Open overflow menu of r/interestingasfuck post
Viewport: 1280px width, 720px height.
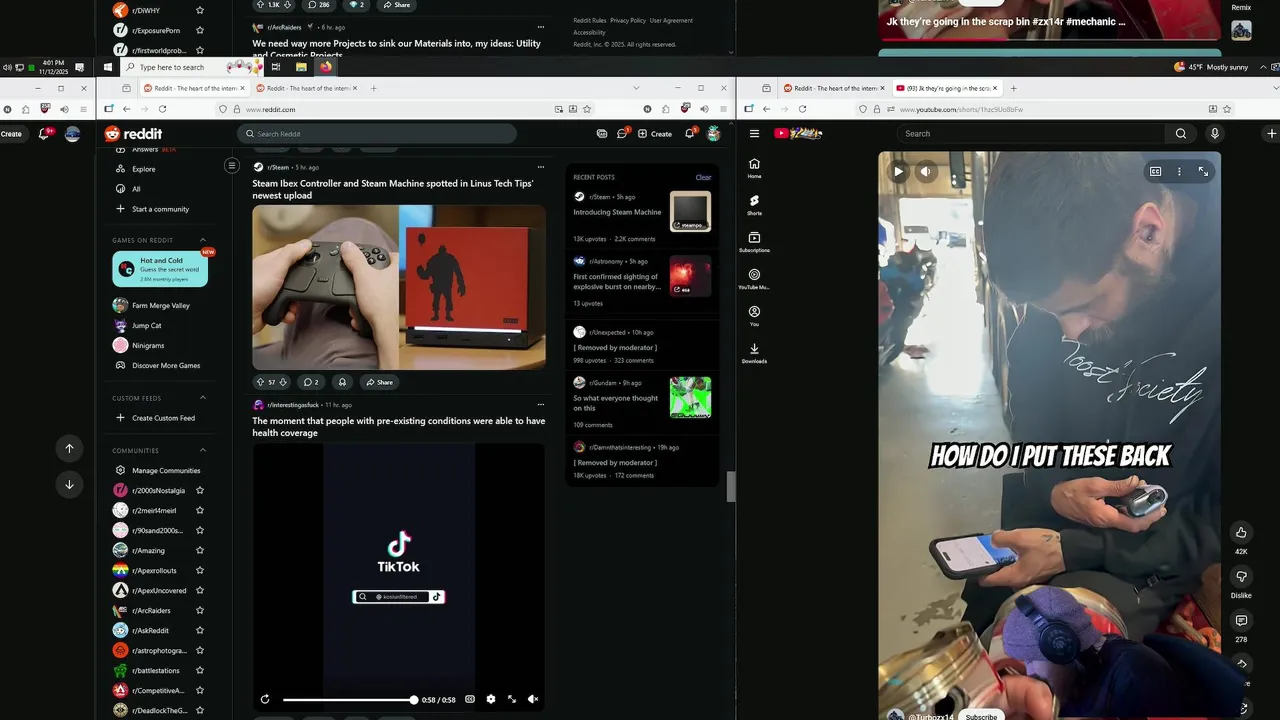(541, 405)
